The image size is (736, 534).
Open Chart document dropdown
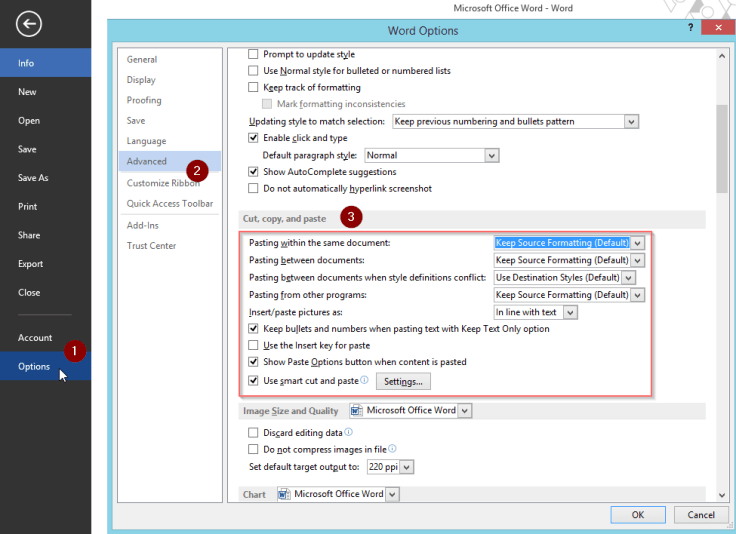click(x=392, y=494)
